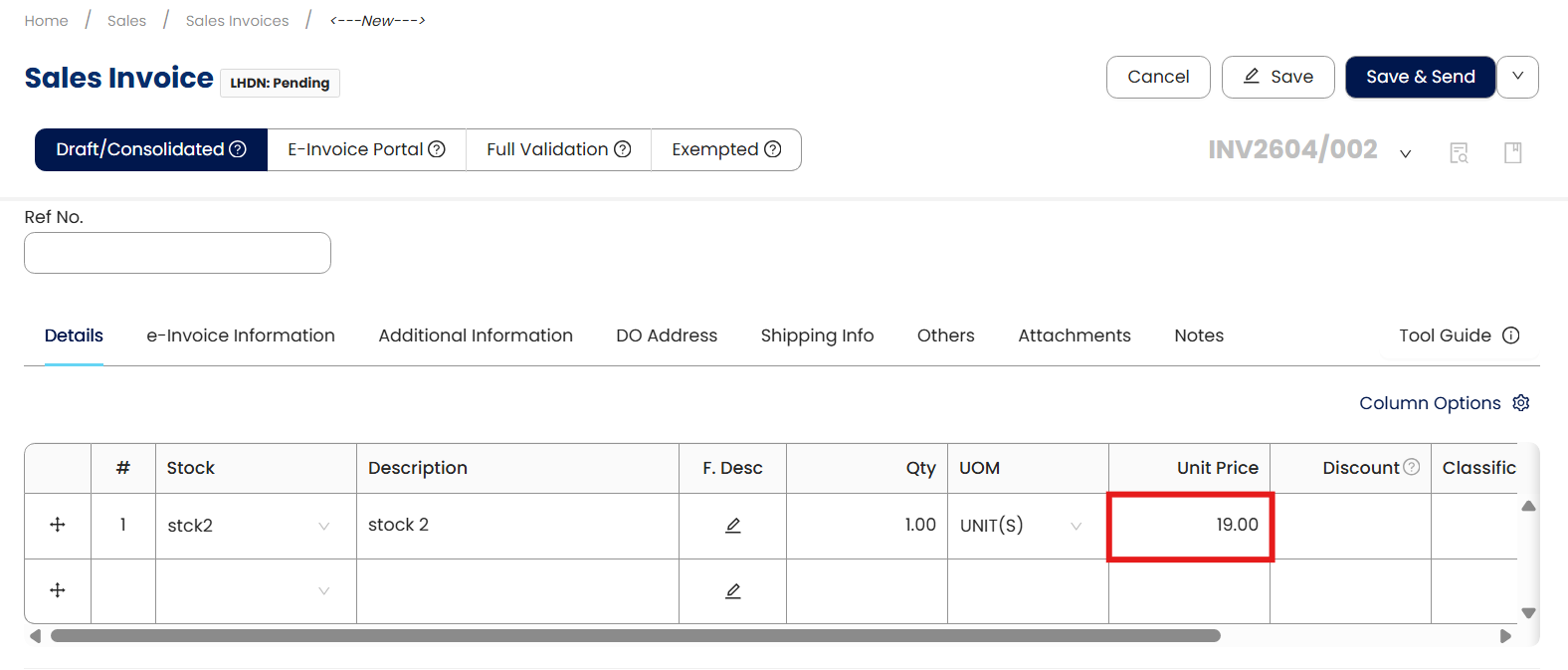This screenshot has height=670, width=1568.
Task: Click the Tool Guide info icon
Action: [1510, 335]
